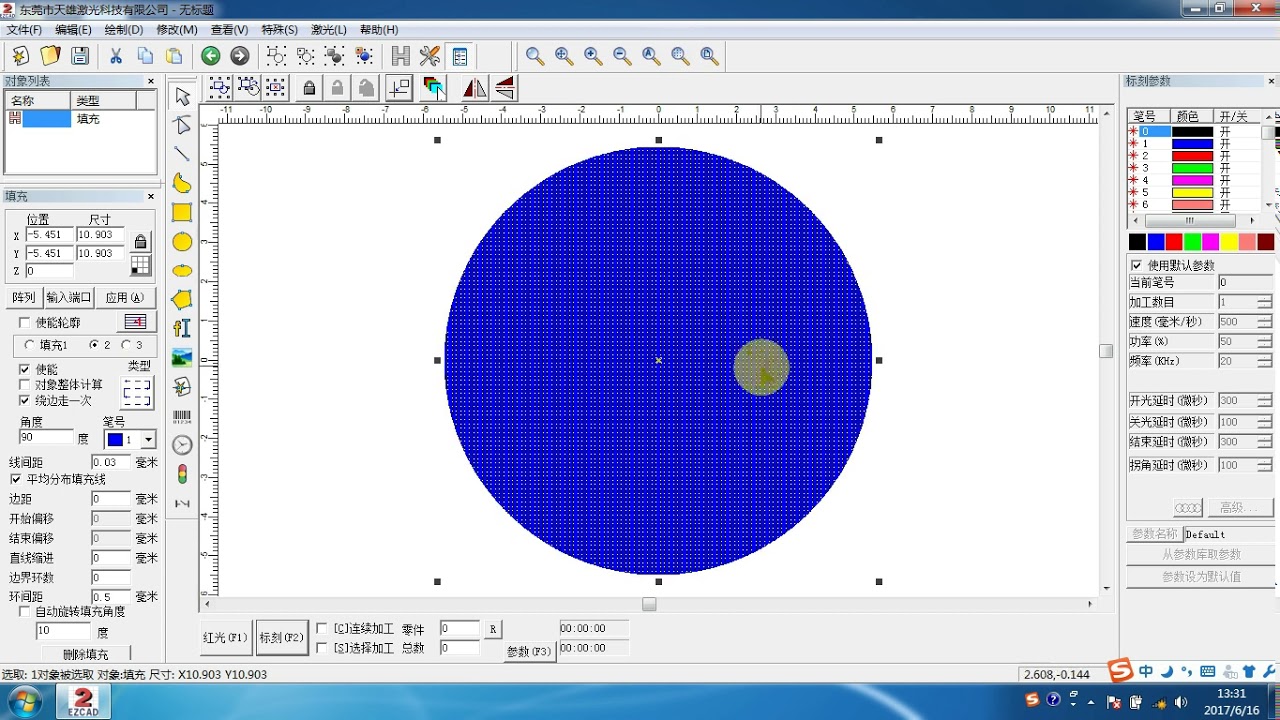
Task: Select the Circle drawing tool
Action: coord(182,241)
